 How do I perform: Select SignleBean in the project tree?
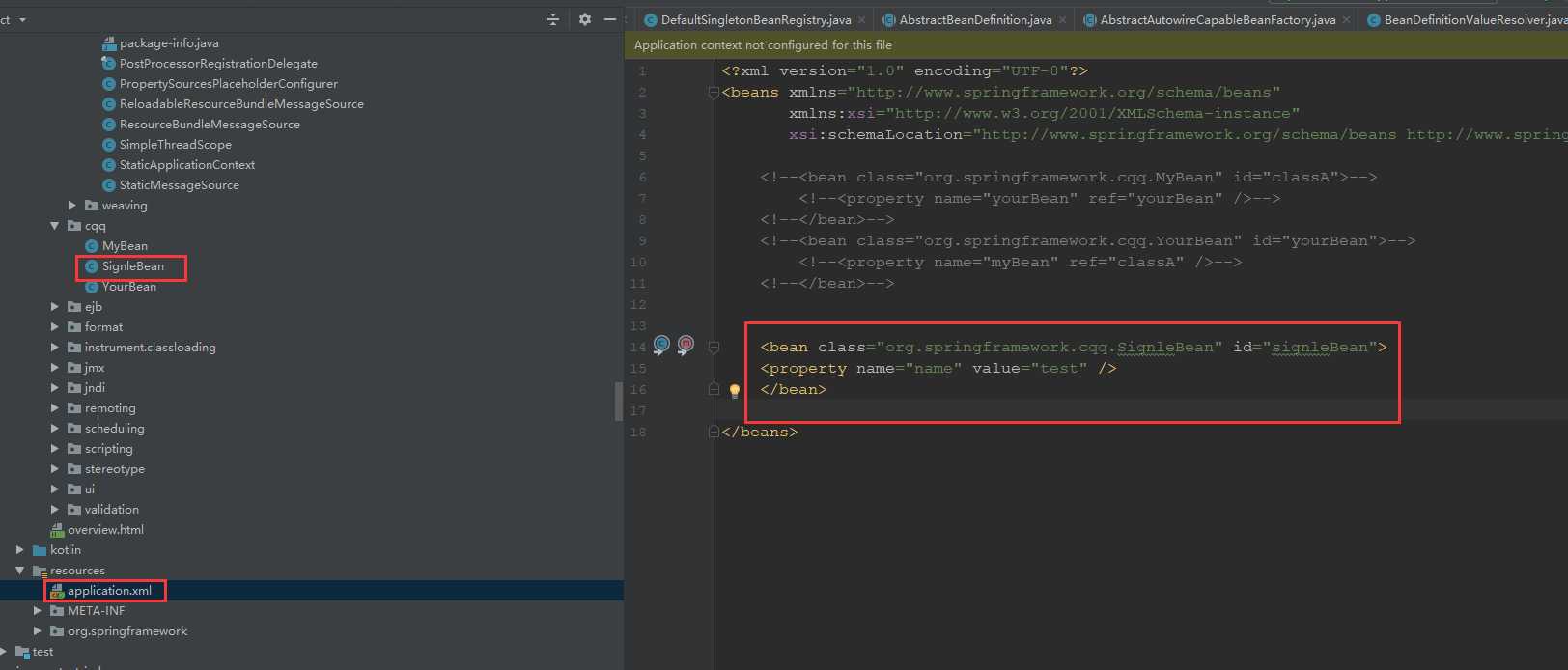[x=133, y=266]
